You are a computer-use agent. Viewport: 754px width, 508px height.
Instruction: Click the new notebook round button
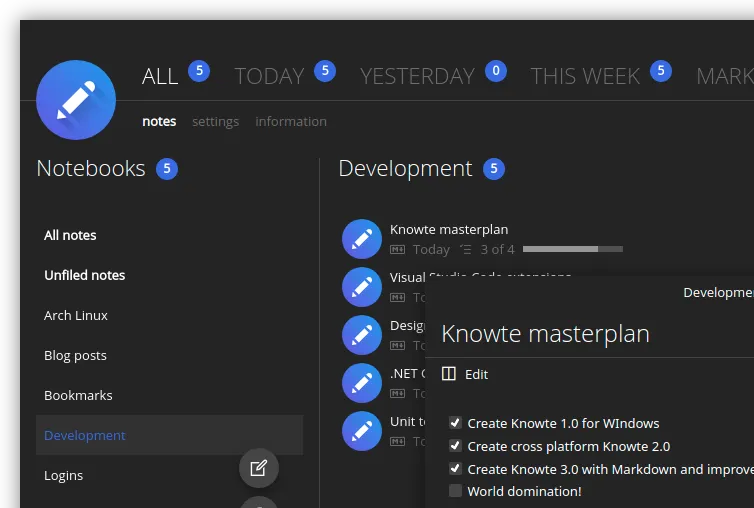tap(259, 468)
